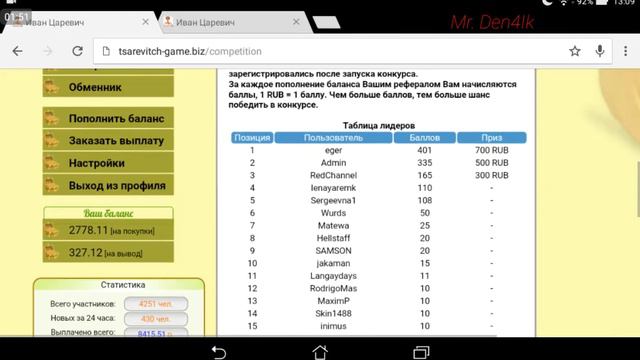Select user Hellstaff in leaderboard

coord(333,238)
